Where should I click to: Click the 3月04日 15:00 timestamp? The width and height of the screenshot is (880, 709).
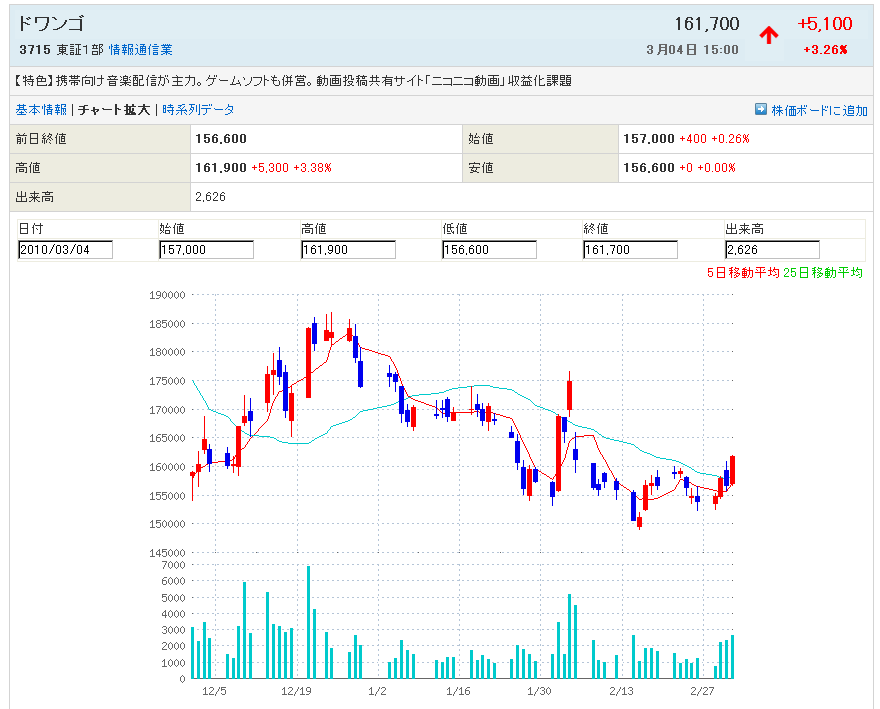click(x=692, y=50)
